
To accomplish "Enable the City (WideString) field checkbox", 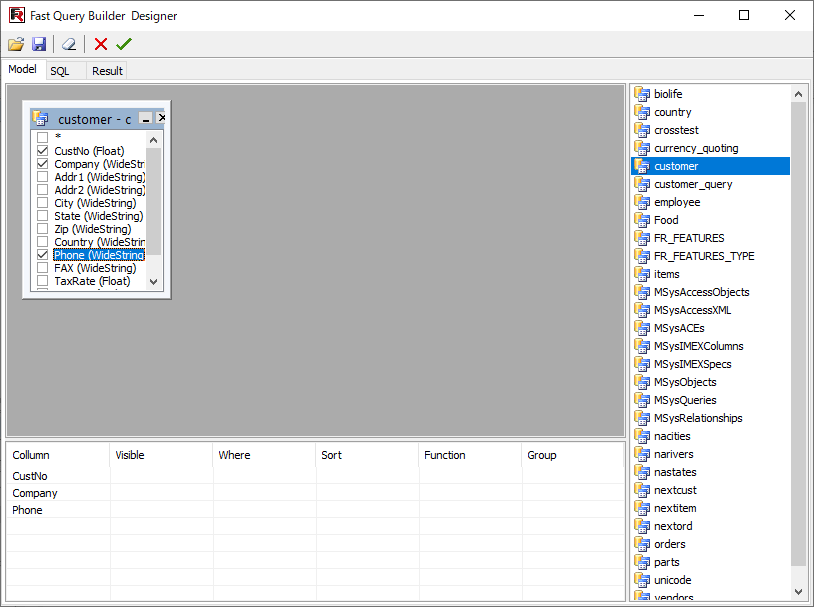I will (43, 203).
